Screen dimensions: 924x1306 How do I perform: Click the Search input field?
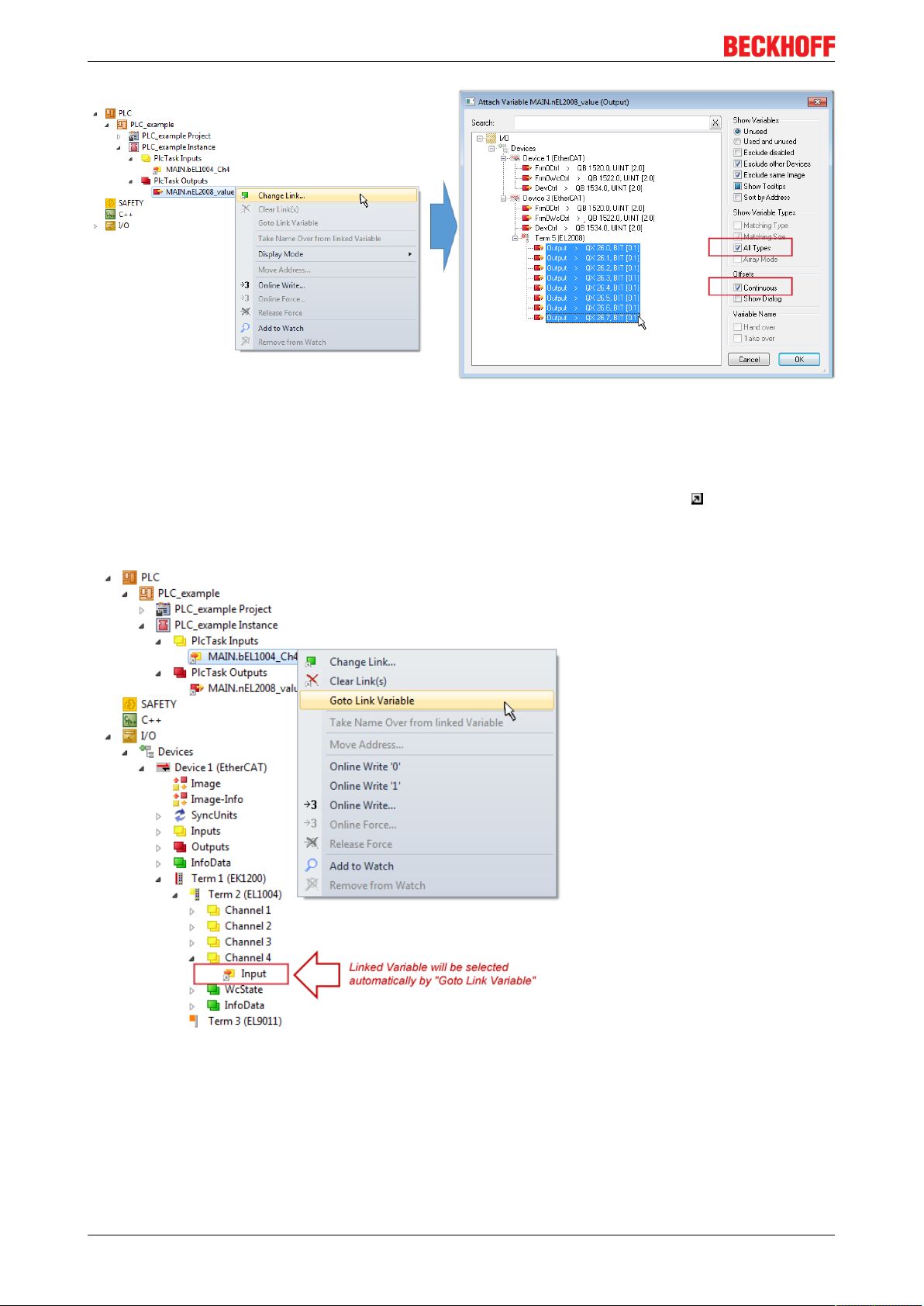(x=612, y=123)
